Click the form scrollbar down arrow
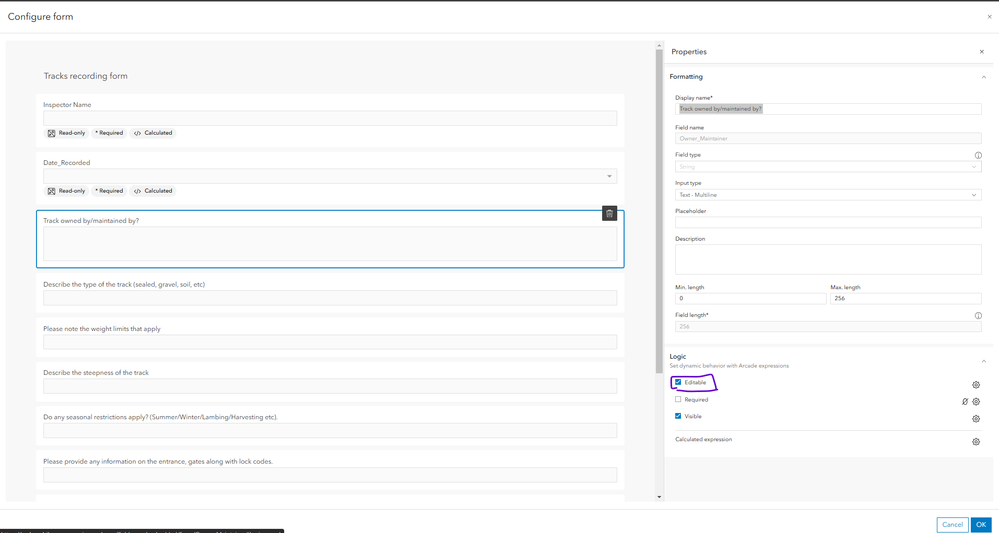The height and width of the screenshot is (533, 999). (659, 497)
